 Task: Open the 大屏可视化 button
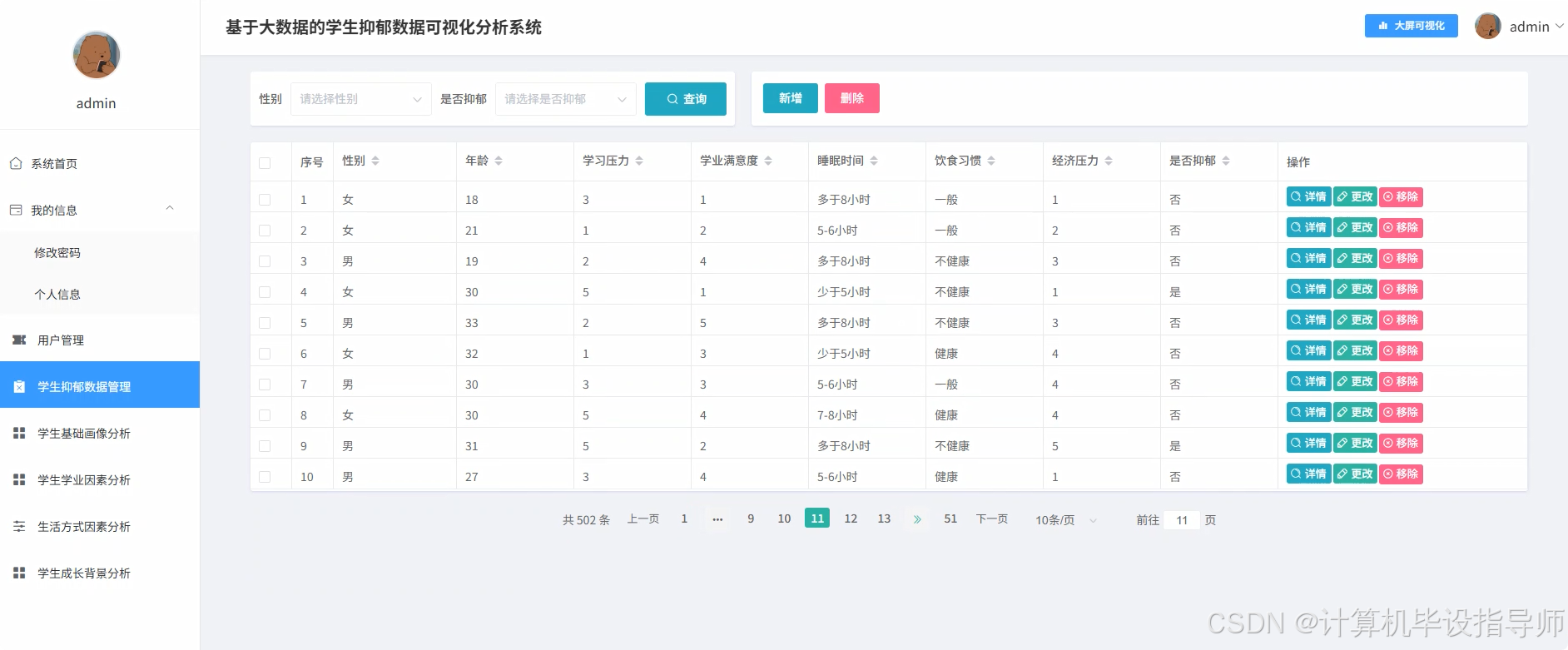(1412, 26)
